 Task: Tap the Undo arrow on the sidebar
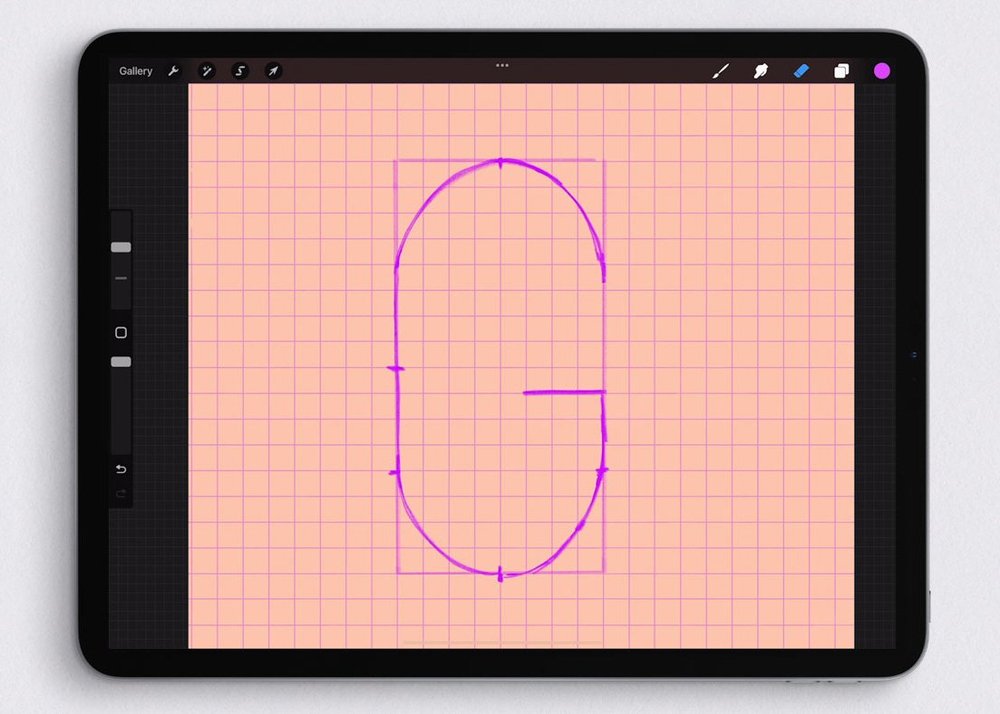click(120, 469)
